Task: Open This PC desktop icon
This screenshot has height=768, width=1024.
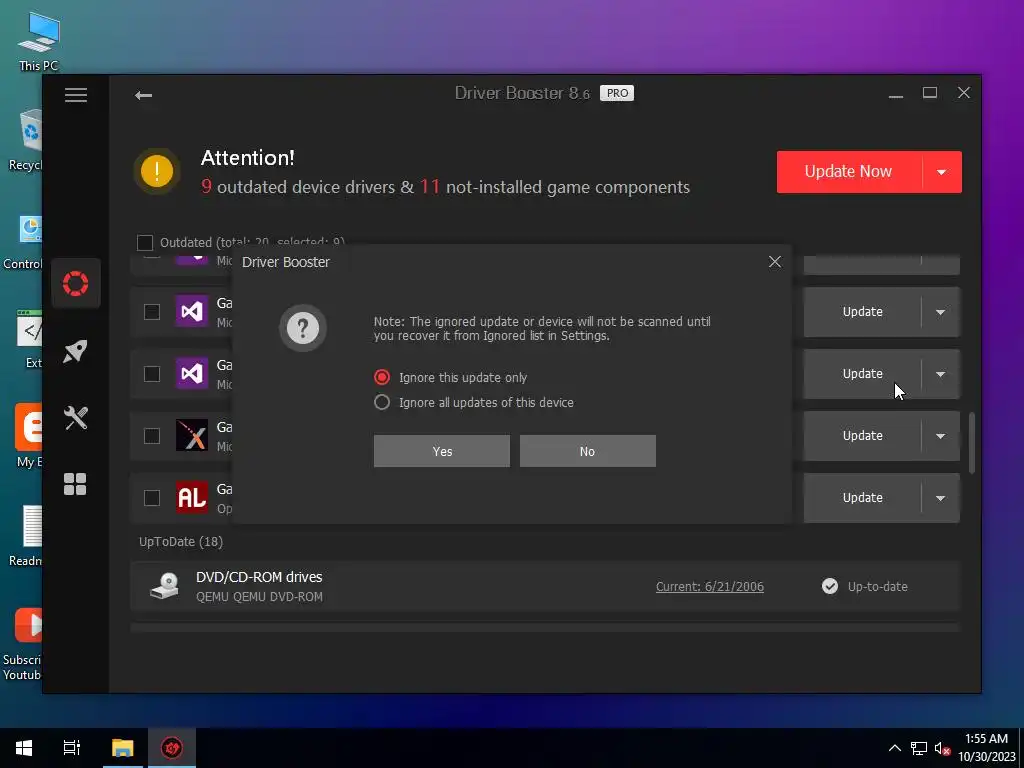Action: pyautogui.click(x=38, y=40)
